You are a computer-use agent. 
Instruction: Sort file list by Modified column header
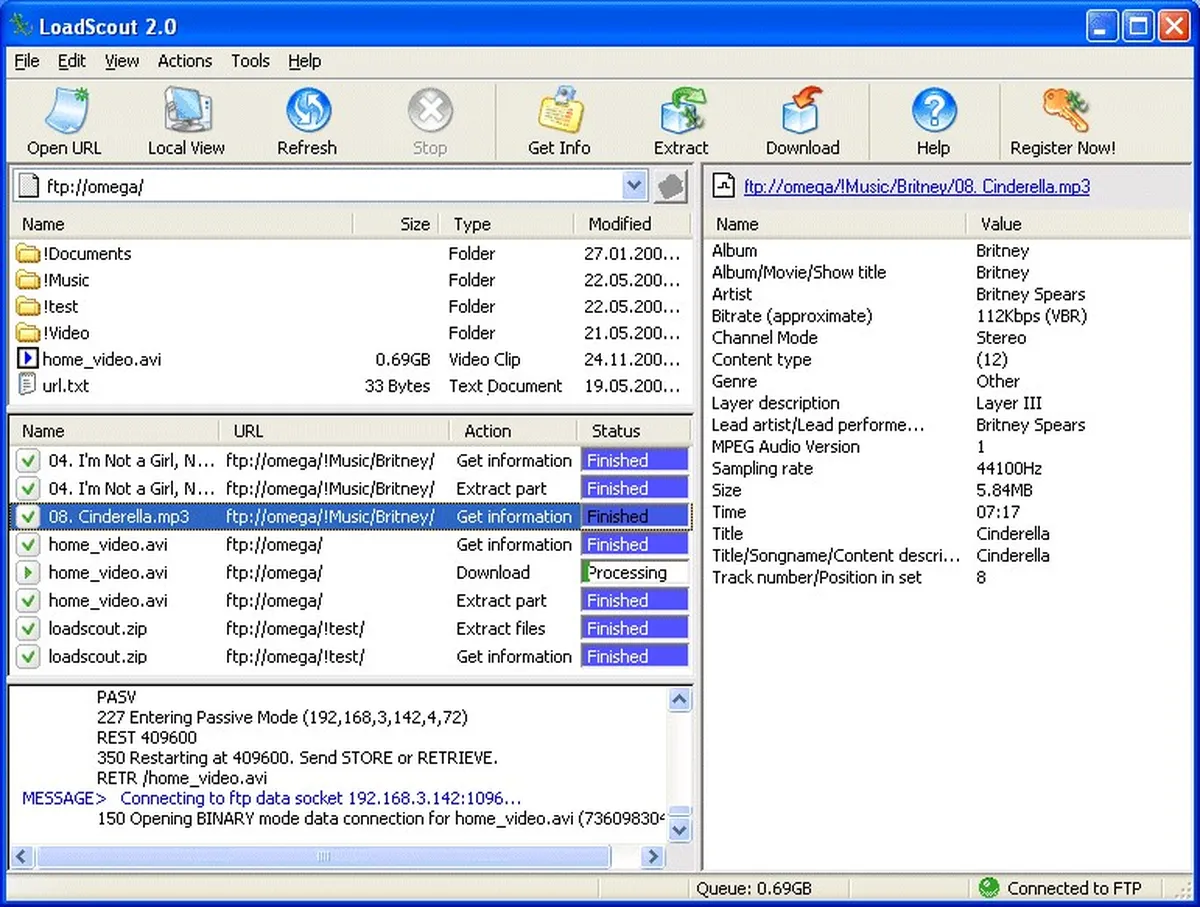click(620, 224)
